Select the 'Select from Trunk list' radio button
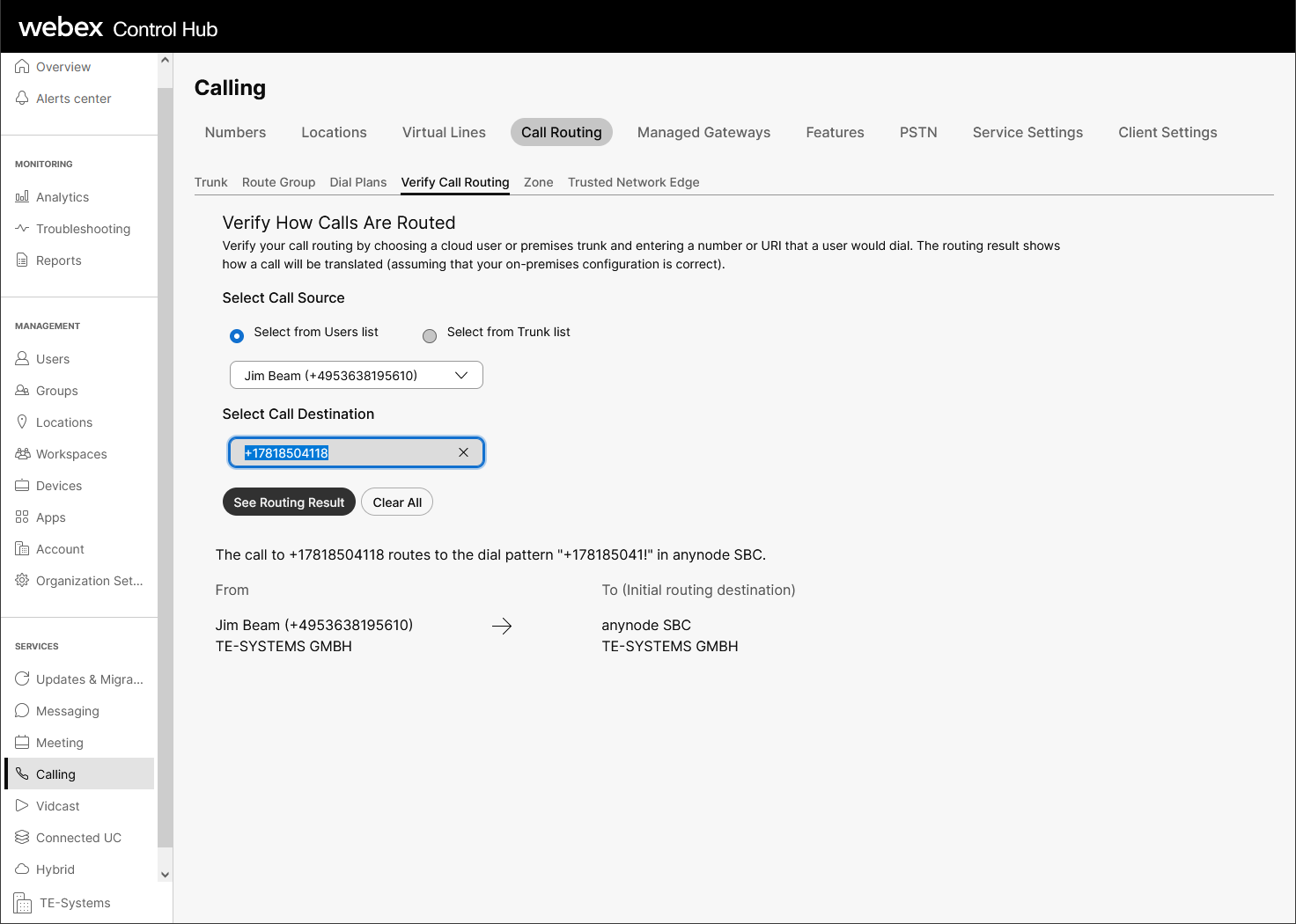 point(430,336)
